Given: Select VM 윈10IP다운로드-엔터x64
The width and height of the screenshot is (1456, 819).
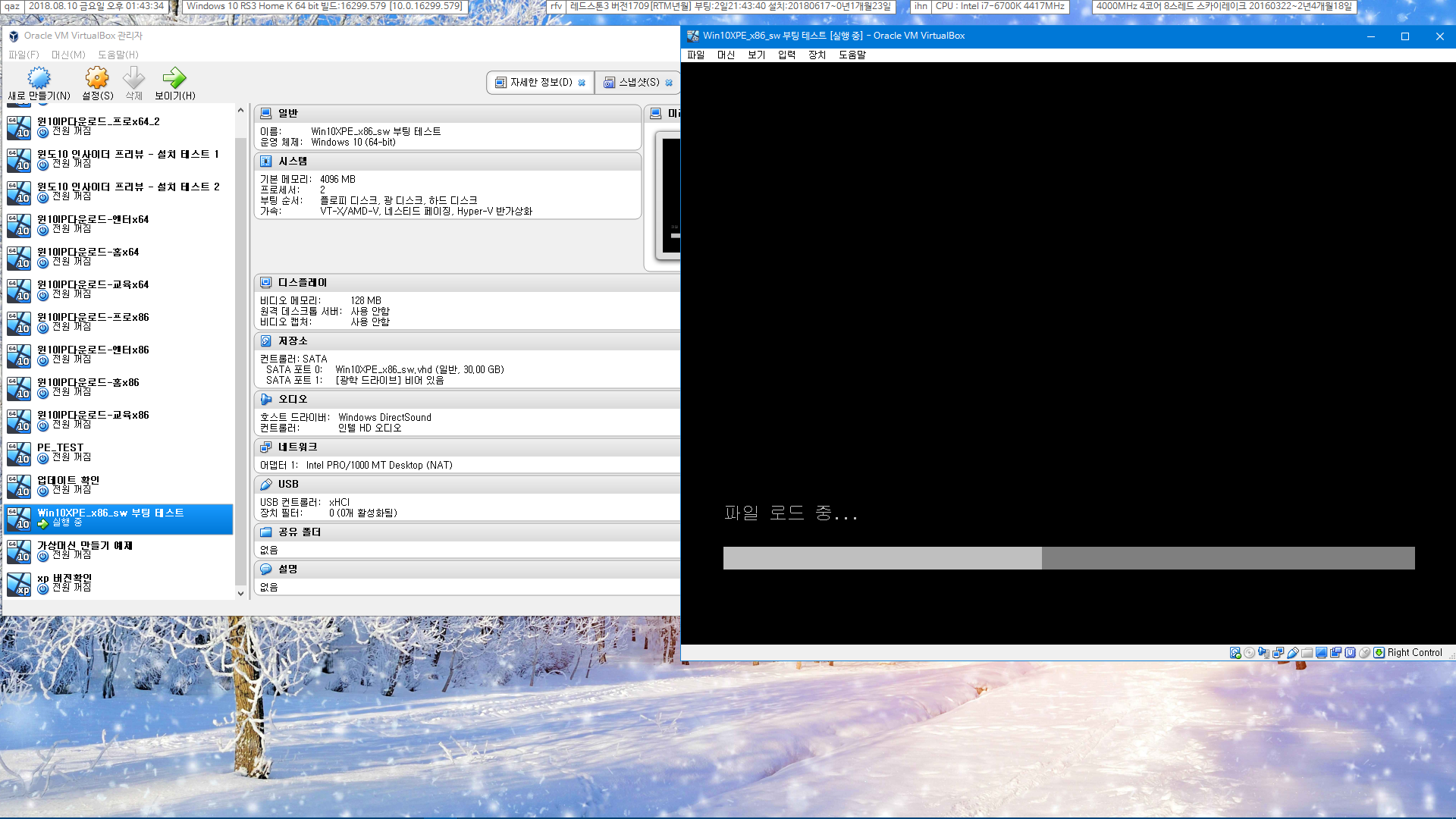Looking at the screenshot, I should 119,224.
